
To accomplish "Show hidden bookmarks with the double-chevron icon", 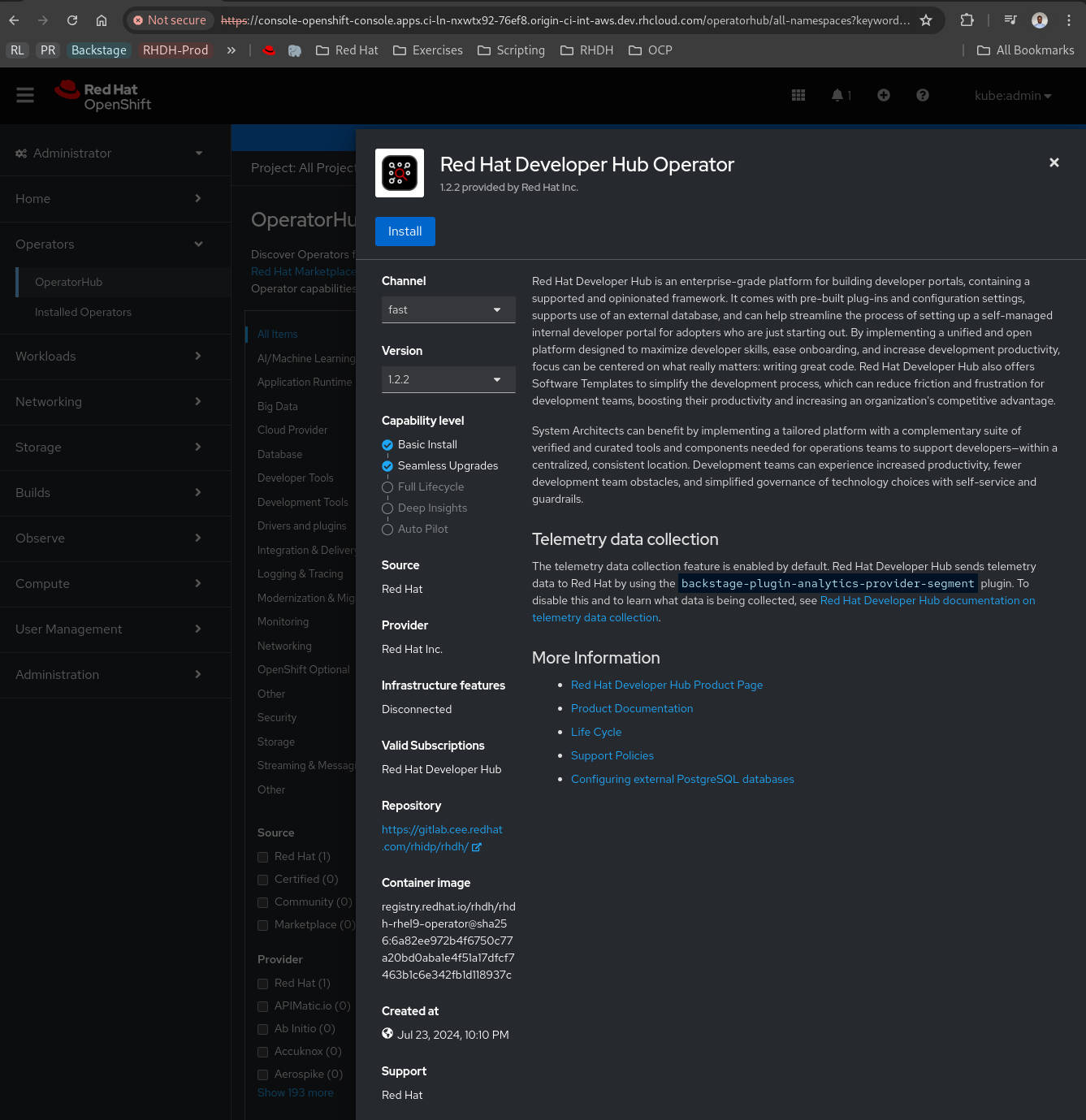I will coord(231,50).
